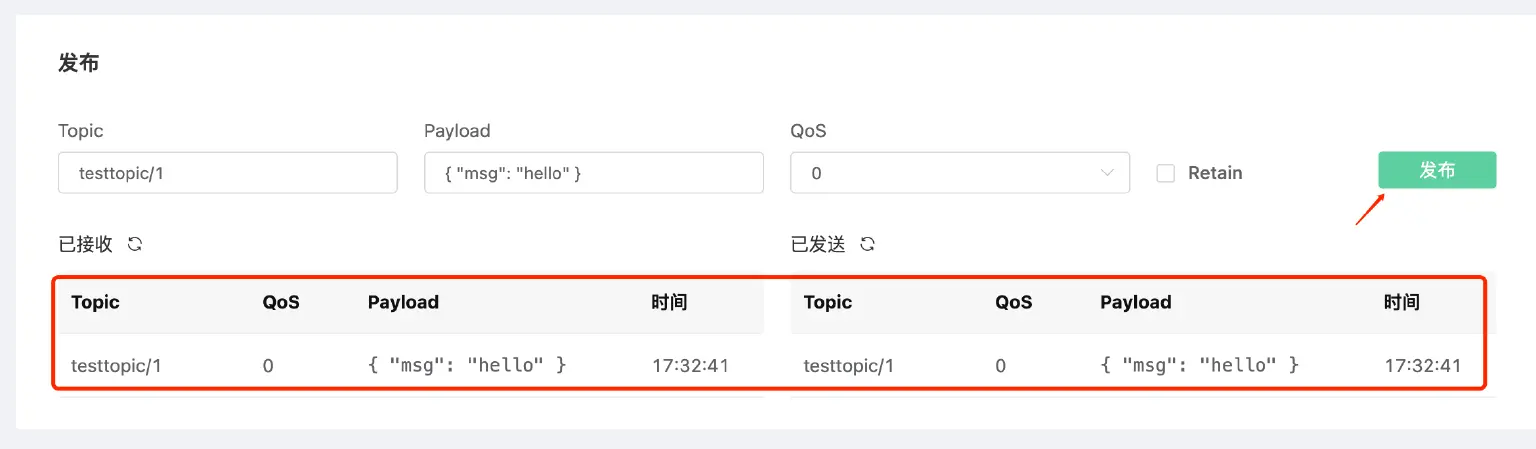This screenshot has height=449, width=1536.
Task: Select testtopic/1 cell in received table
Action: pos(116,365)
